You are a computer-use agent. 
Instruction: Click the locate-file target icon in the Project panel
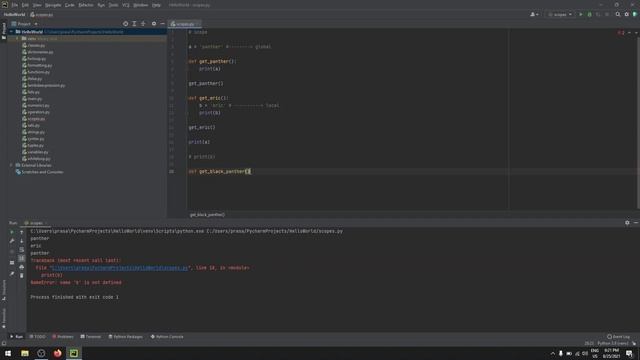coord(125,24)
